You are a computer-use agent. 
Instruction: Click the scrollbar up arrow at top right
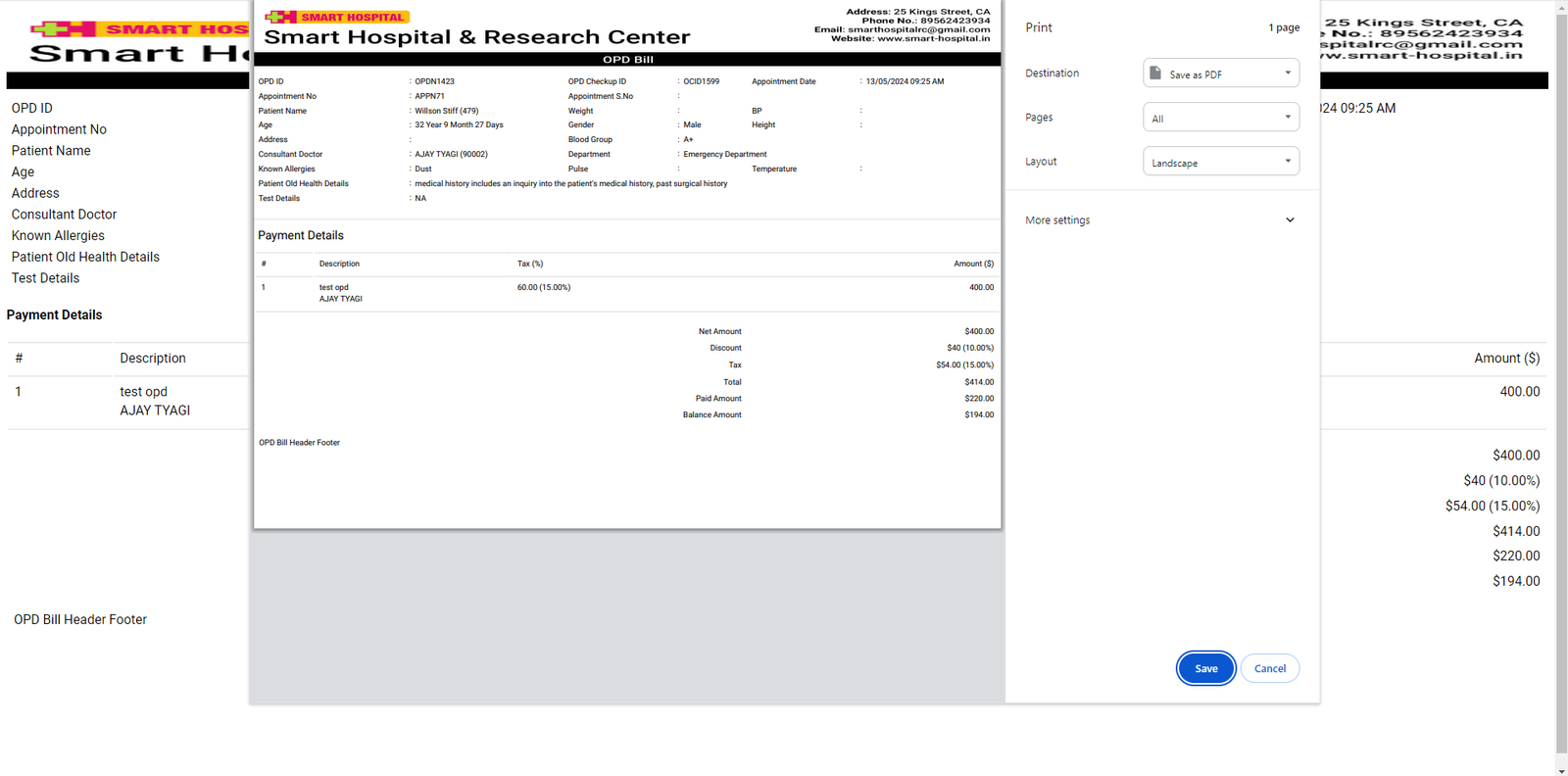coord(1561,6)
